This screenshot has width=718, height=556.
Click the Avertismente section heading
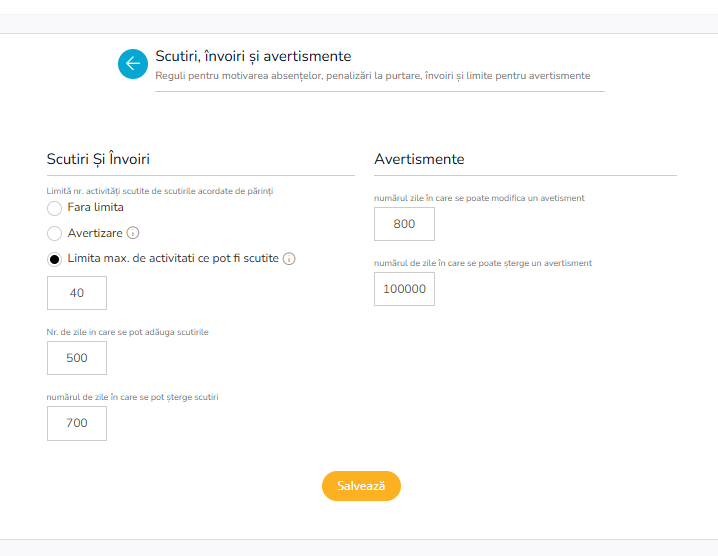coord(419,159)
